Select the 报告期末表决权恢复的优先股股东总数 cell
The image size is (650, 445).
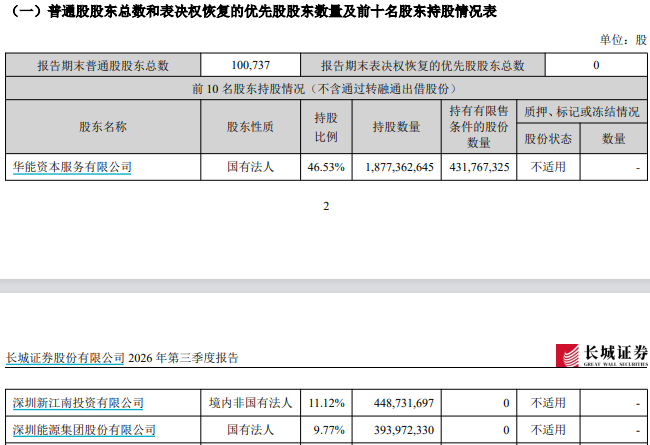tap(423, 65)
